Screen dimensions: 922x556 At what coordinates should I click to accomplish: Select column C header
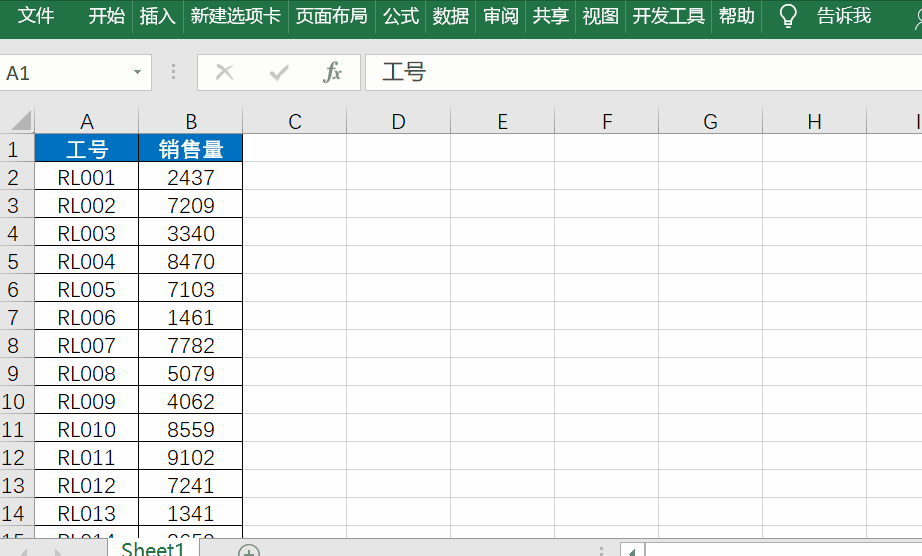(295, 122)
